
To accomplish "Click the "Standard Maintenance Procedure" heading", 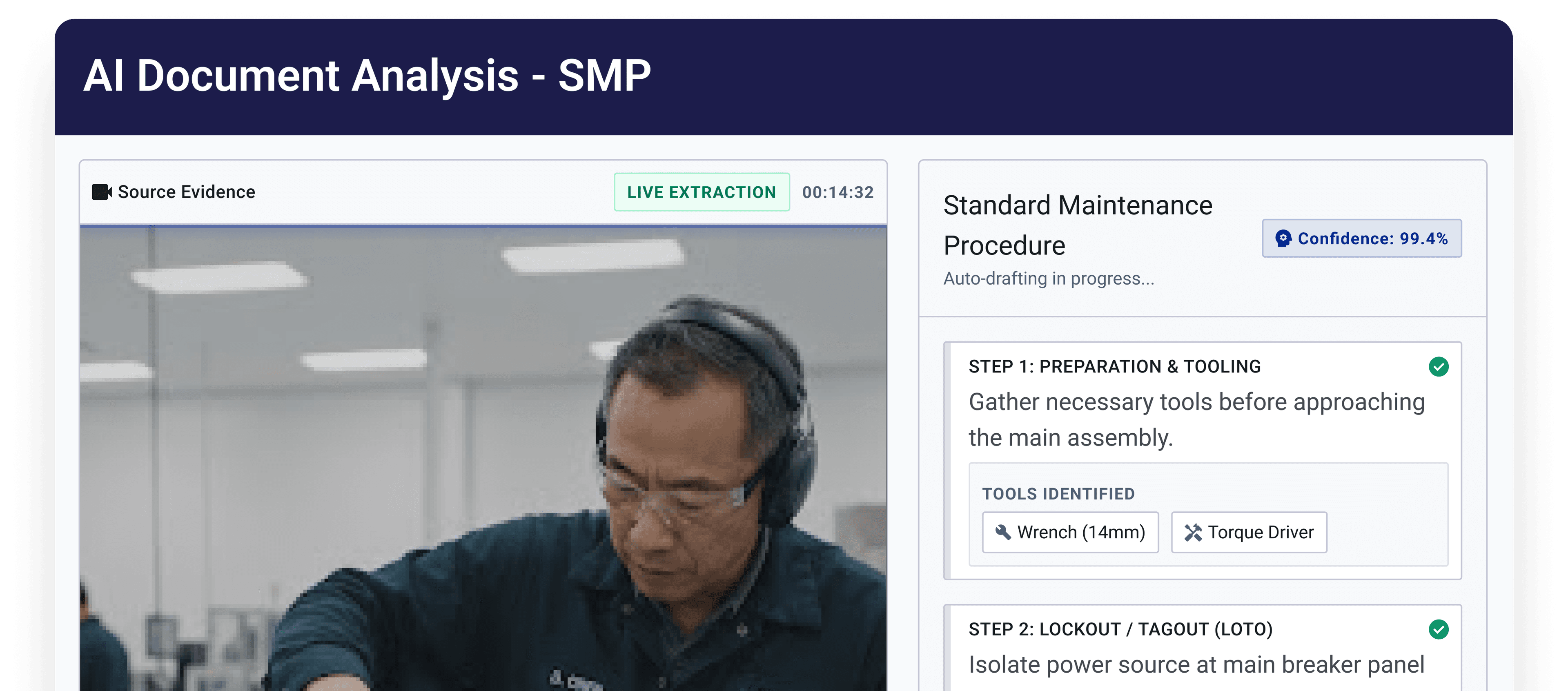I will point(1078,225).
